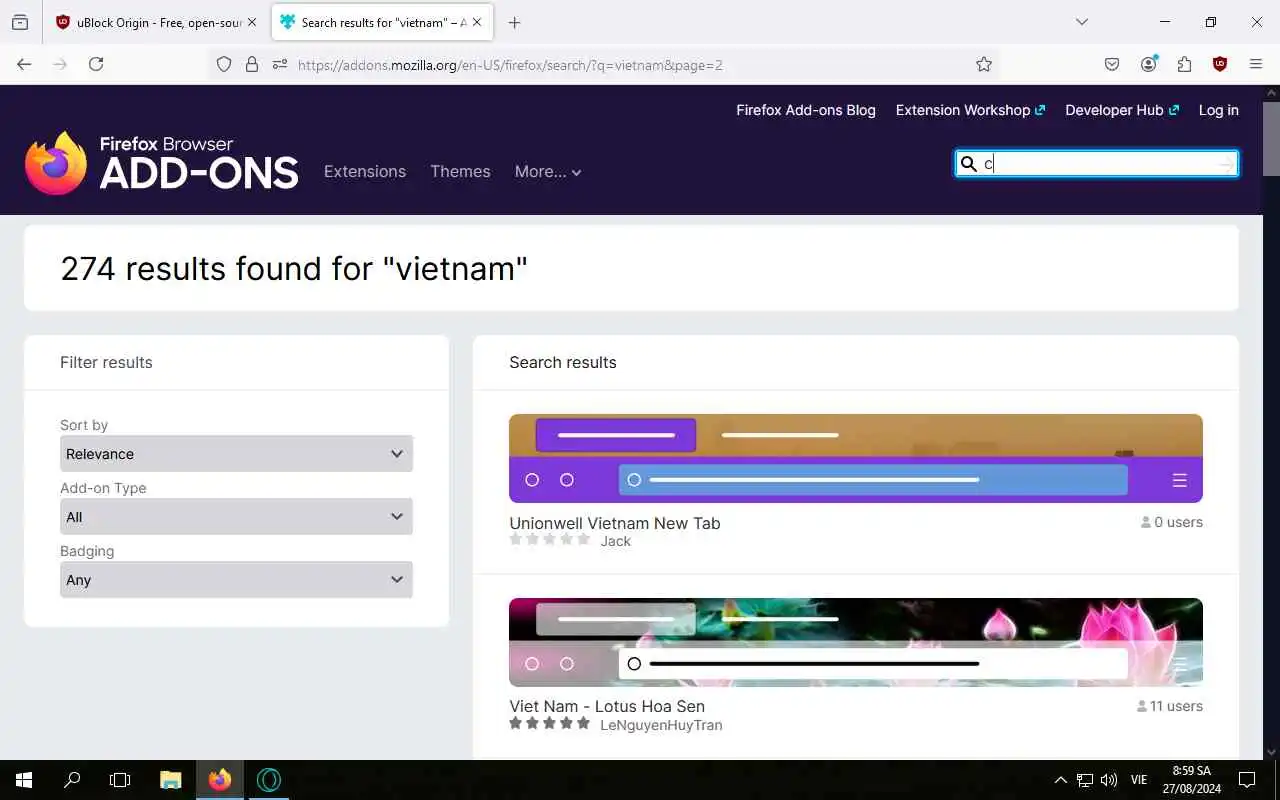This screenshot has height=800, width=1280.
Task: Open the Windows notification center
Action: pos(1247,780)
